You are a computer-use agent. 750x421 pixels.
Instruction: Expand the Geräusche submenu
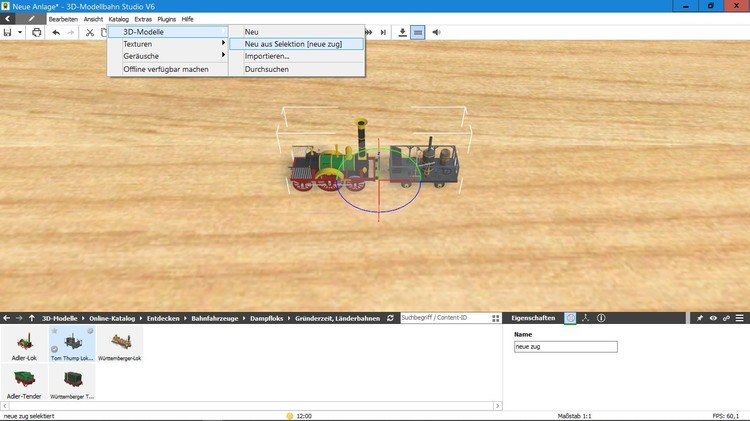coord(167,56)
